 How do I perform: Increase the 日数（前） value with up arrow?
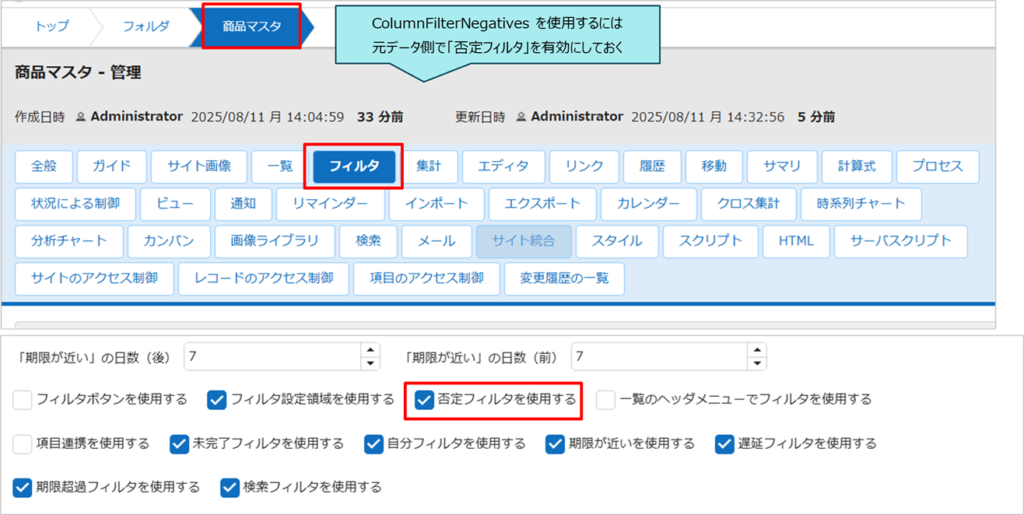(758, 351)
